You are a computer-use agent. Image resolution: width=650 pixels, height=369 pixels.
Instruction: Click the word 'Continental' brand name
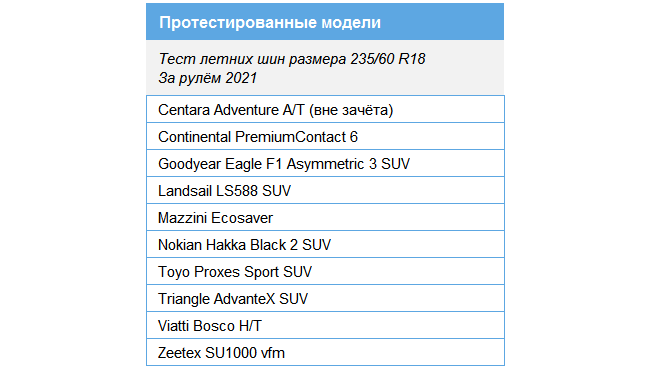pos(194,137)
